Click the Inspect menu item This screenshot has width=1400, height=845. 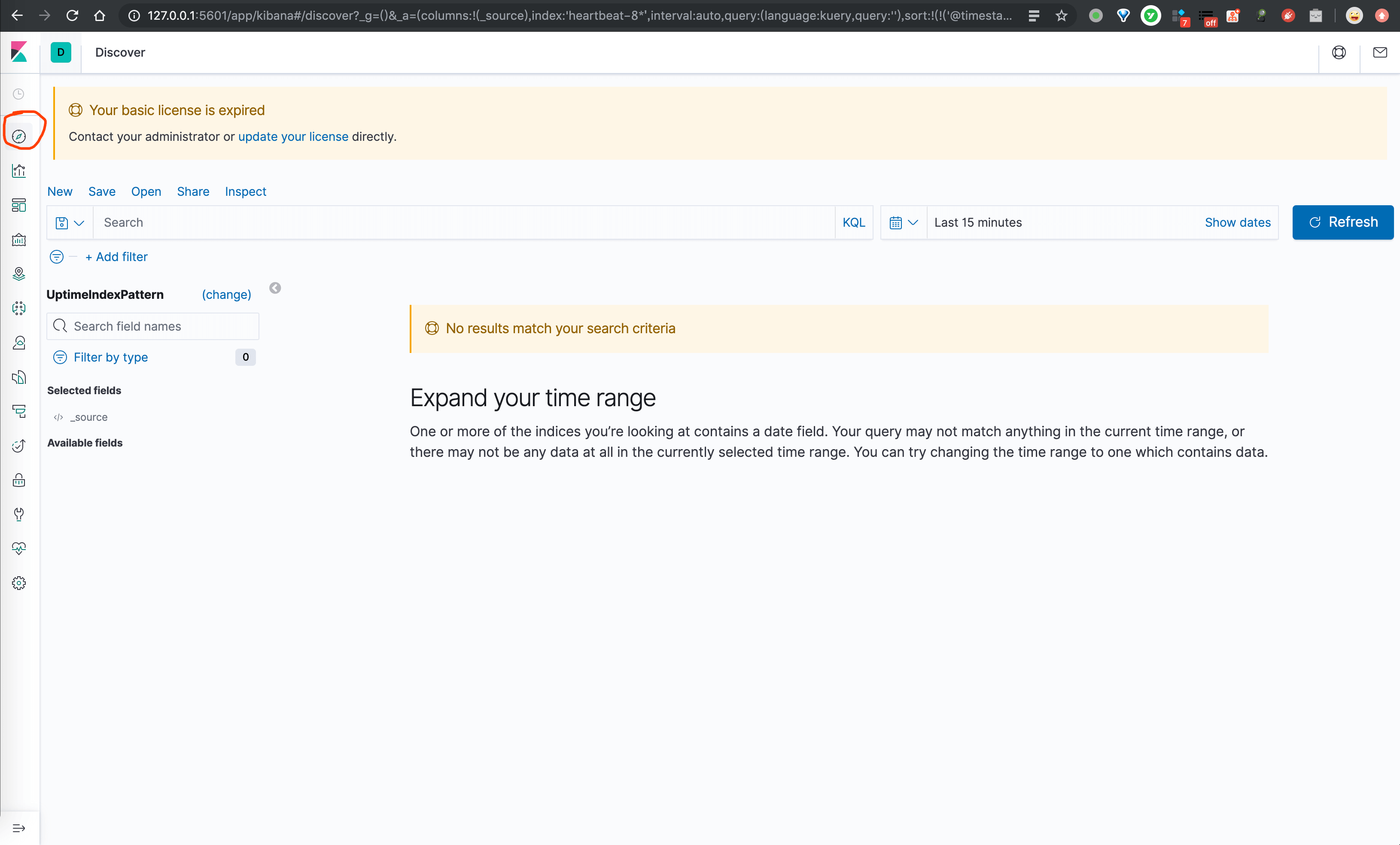point(246,191)
